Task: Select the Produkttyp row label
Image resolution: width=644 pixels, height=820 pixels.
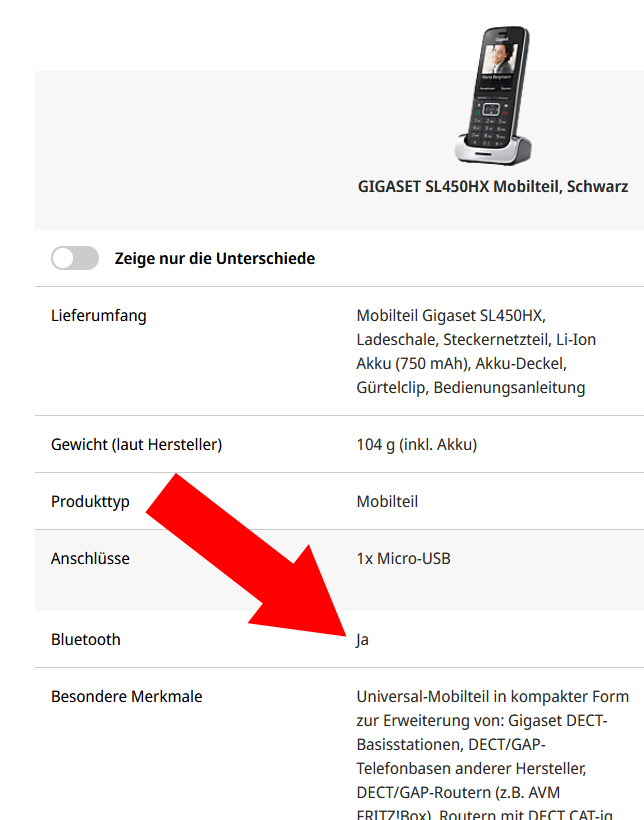Action: (x=90, y=502)
